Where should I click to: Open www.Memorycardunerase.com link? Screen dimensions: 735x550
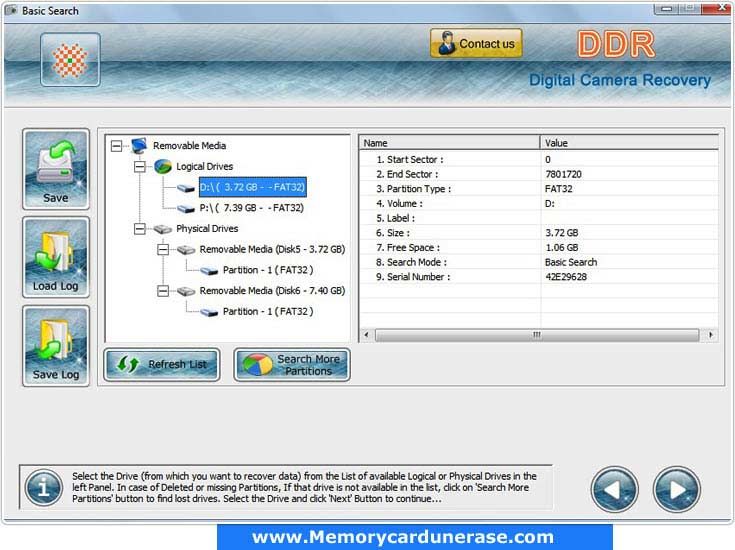[403, 537]
